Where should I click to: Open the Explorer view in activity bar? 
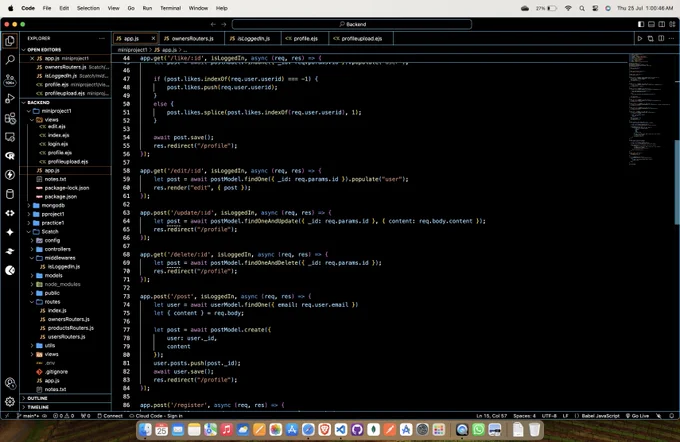tap(10, 41)
